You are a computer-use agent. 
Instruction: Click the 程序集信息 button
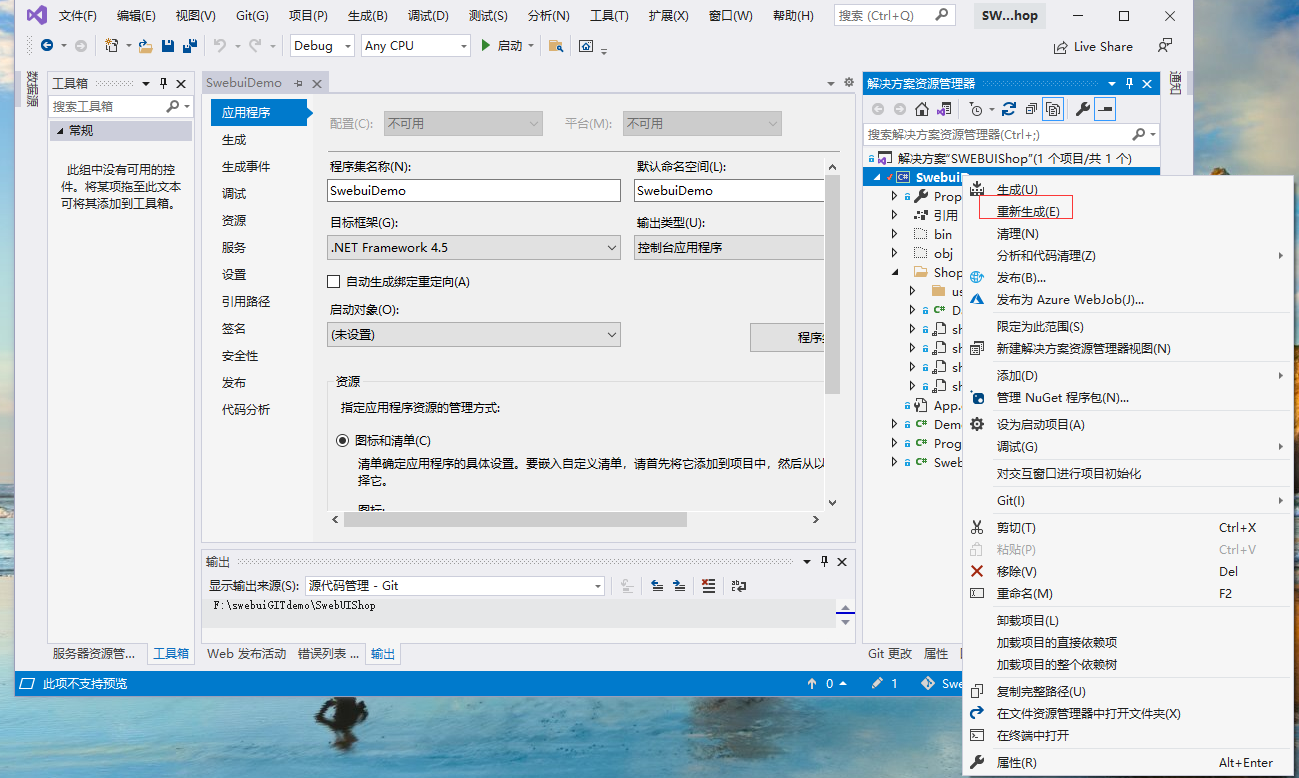click(x=788, y=337)
